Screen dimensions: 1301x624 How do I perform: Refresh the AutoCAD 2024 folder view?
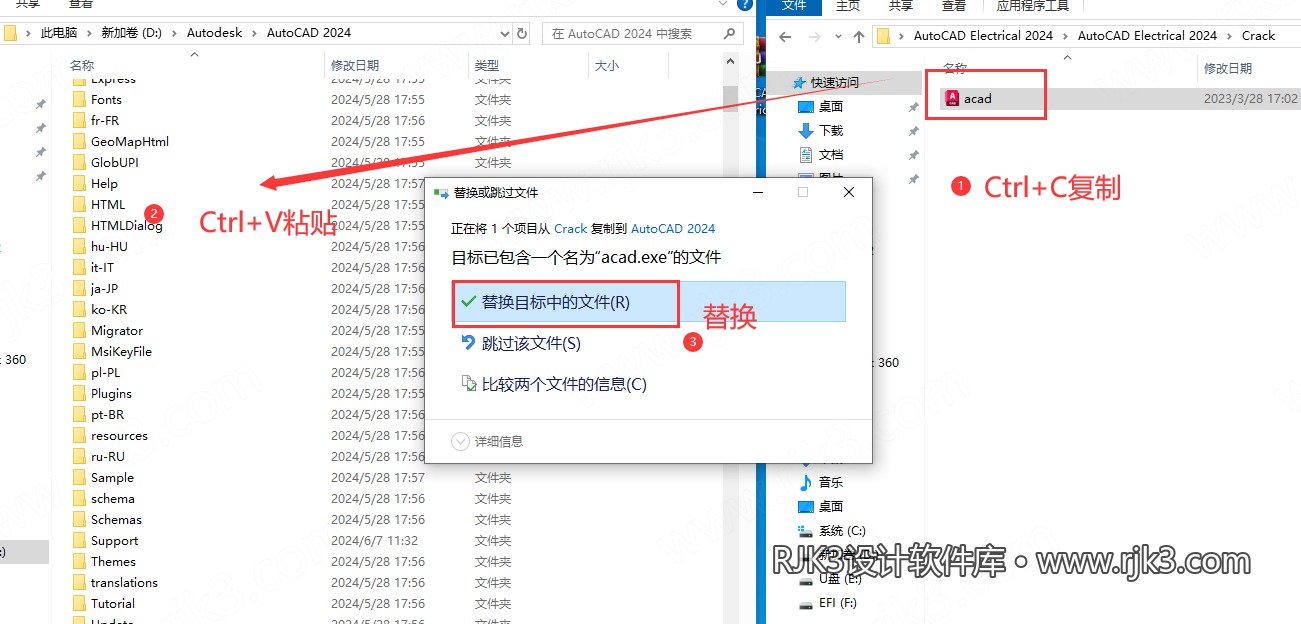524,33
